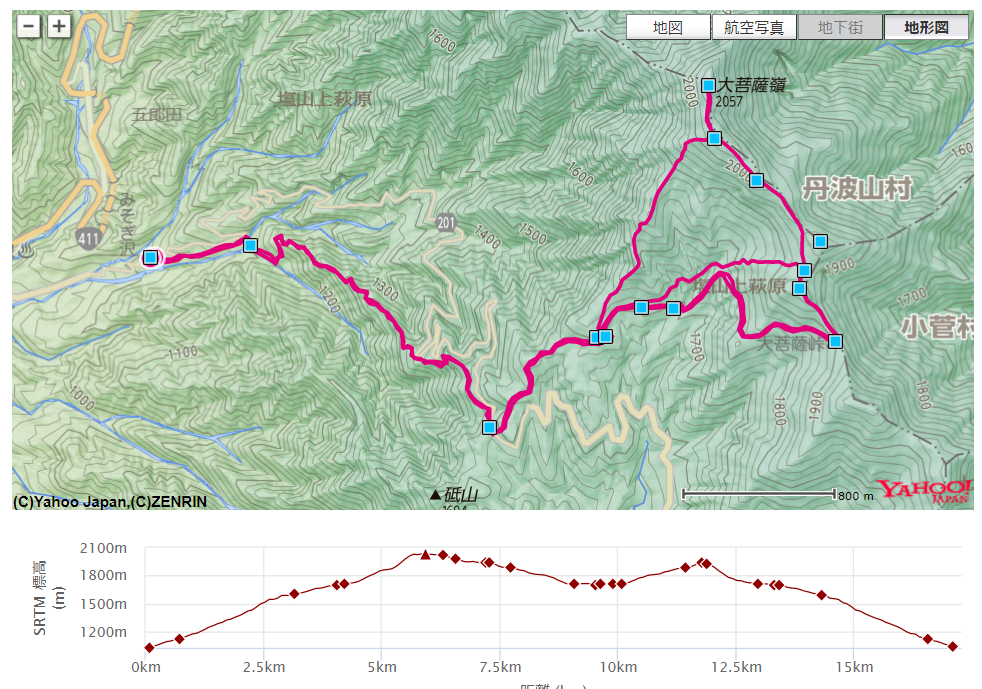Select the 地形図 terrain view

pyautogui.click(x=925, y=28)
